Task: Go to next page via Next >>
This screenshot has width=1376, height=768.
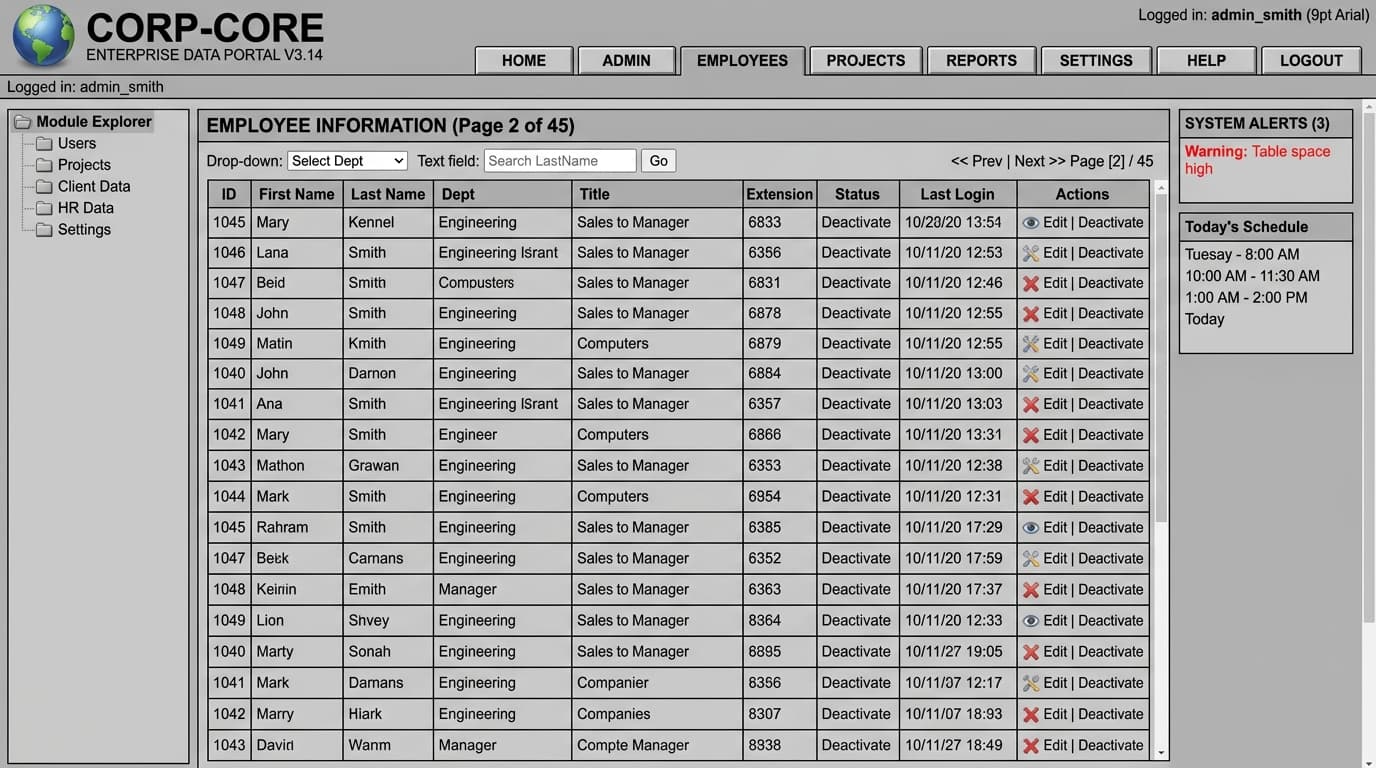Action: point(1040,161)
